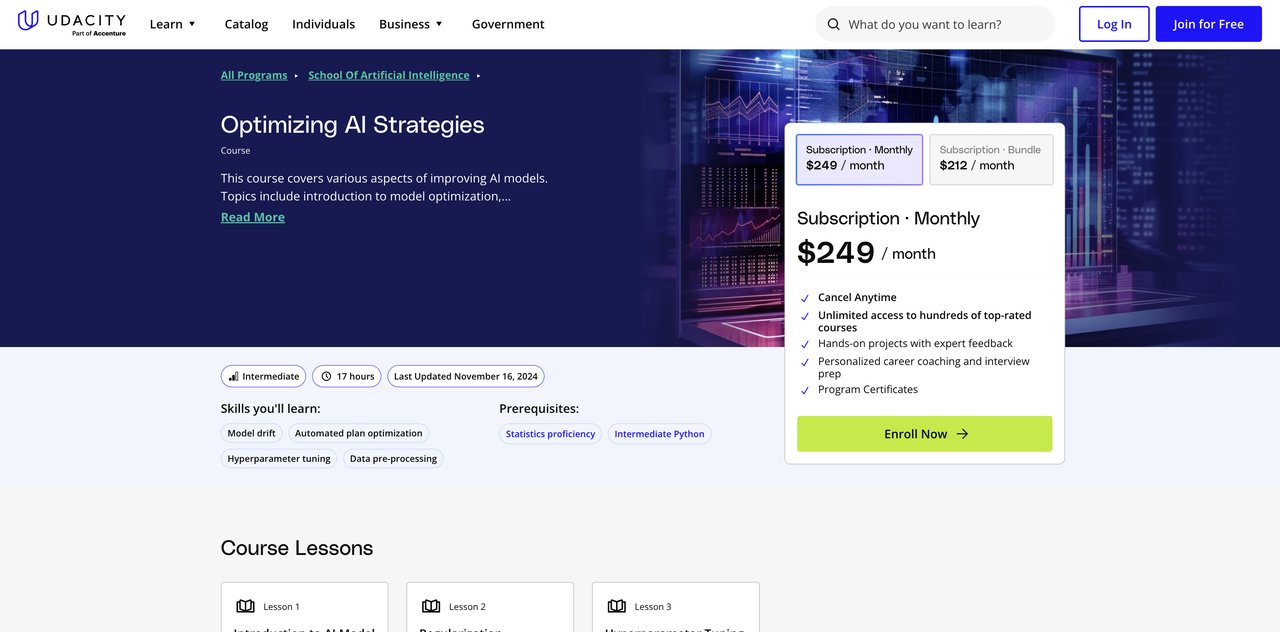
Task: Click the Automated plan optimization skill tag
Action: pos(358,433)
